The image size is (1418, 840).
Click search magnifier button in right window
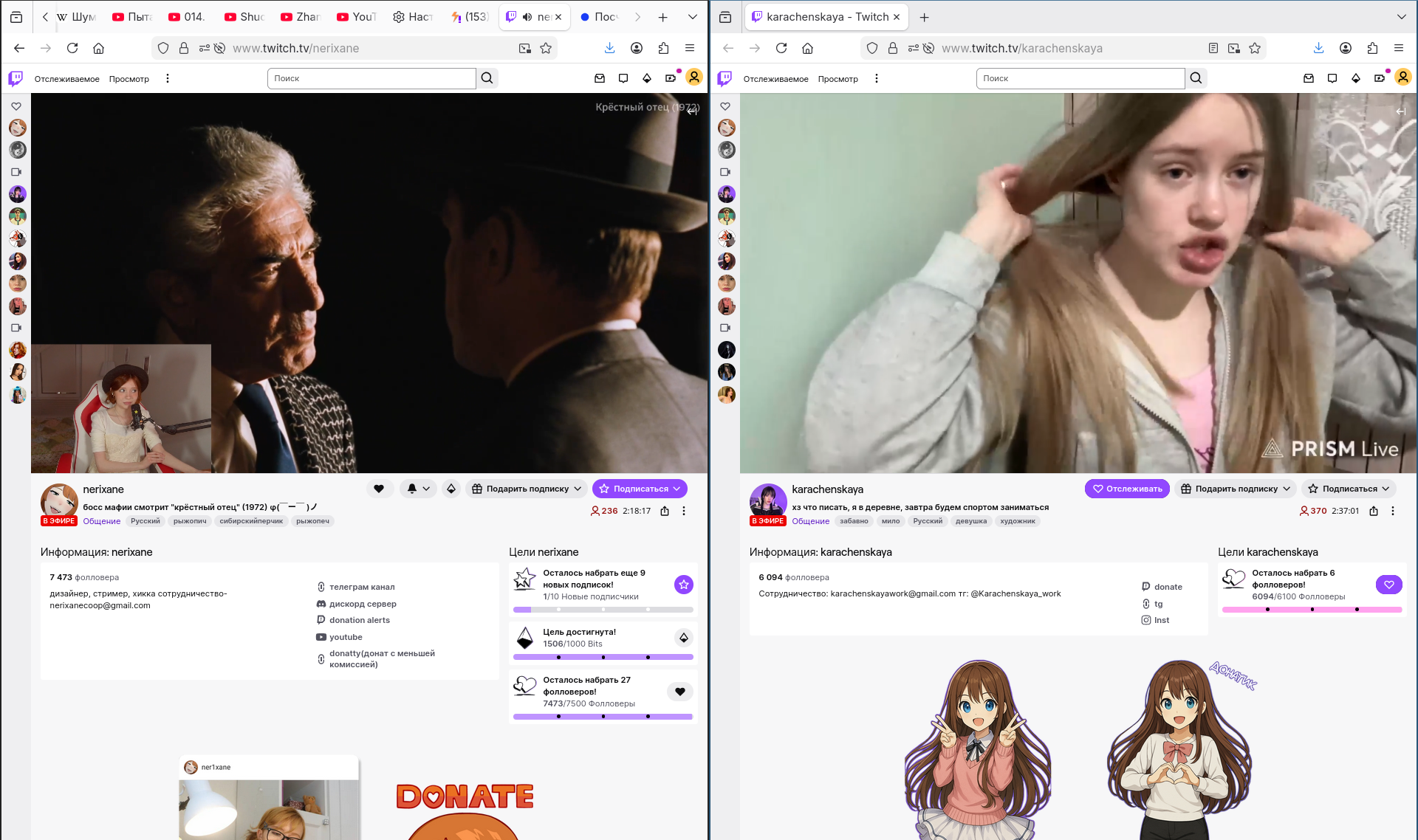pyautogui.click(x=1196, y=78)
